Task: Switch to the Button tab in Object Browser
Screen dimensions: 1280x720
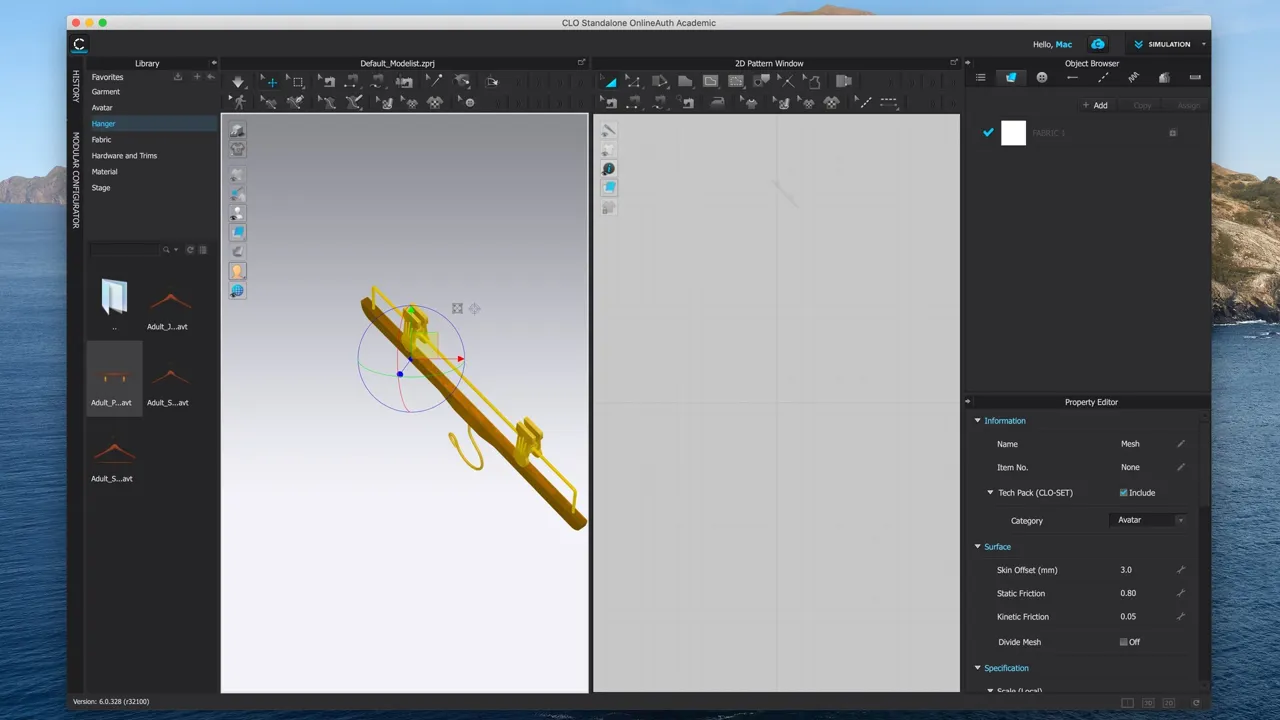Action: (x=1041, y=77)
